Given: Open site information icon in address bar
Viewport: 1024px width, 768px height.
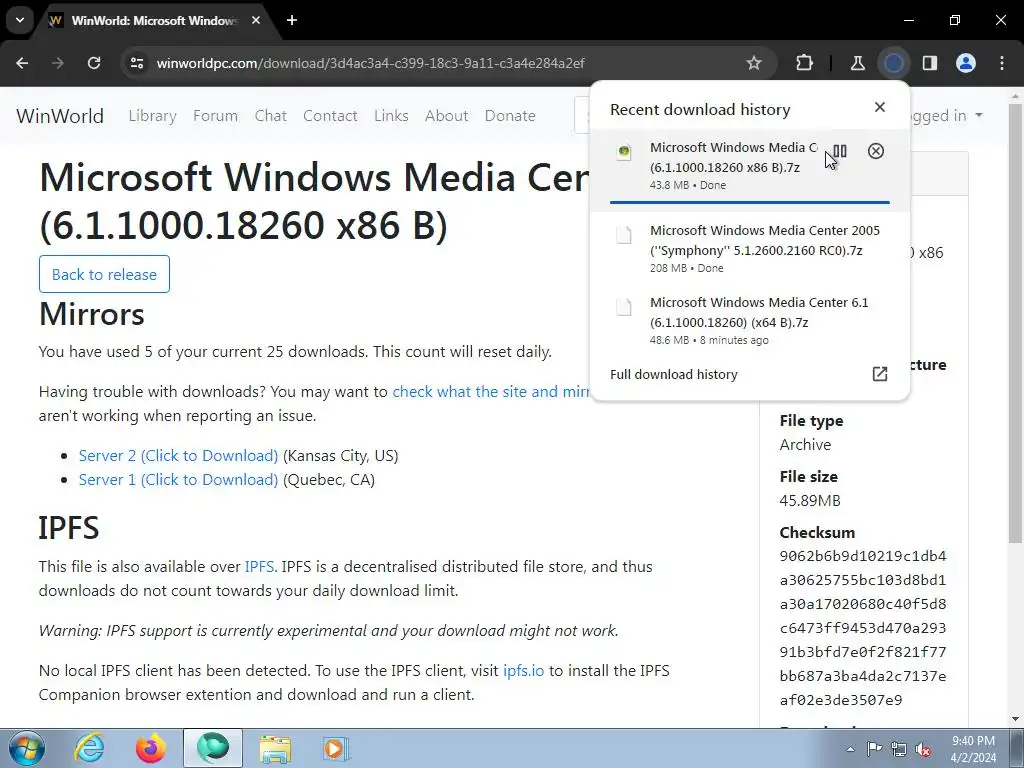Looking at the screenshot, I should click(137, 63).
